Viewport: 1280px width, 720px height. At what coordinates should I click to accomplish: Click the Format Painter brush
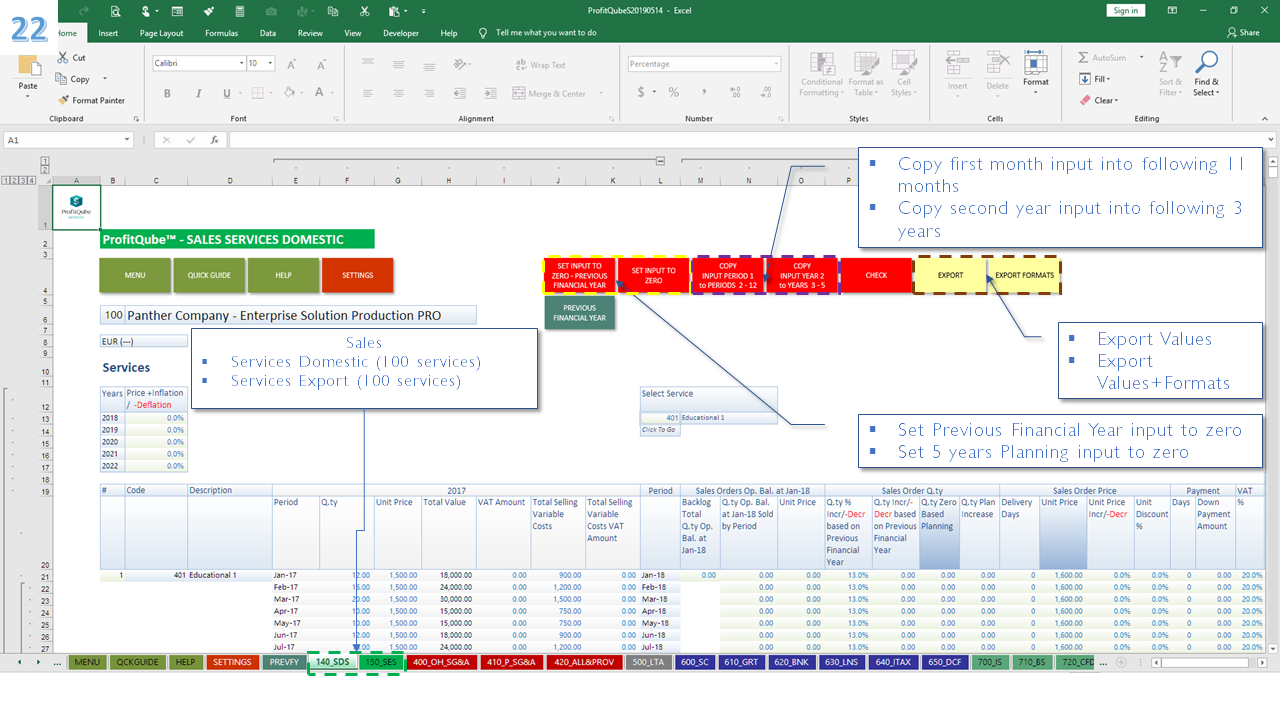coord(64,100)
